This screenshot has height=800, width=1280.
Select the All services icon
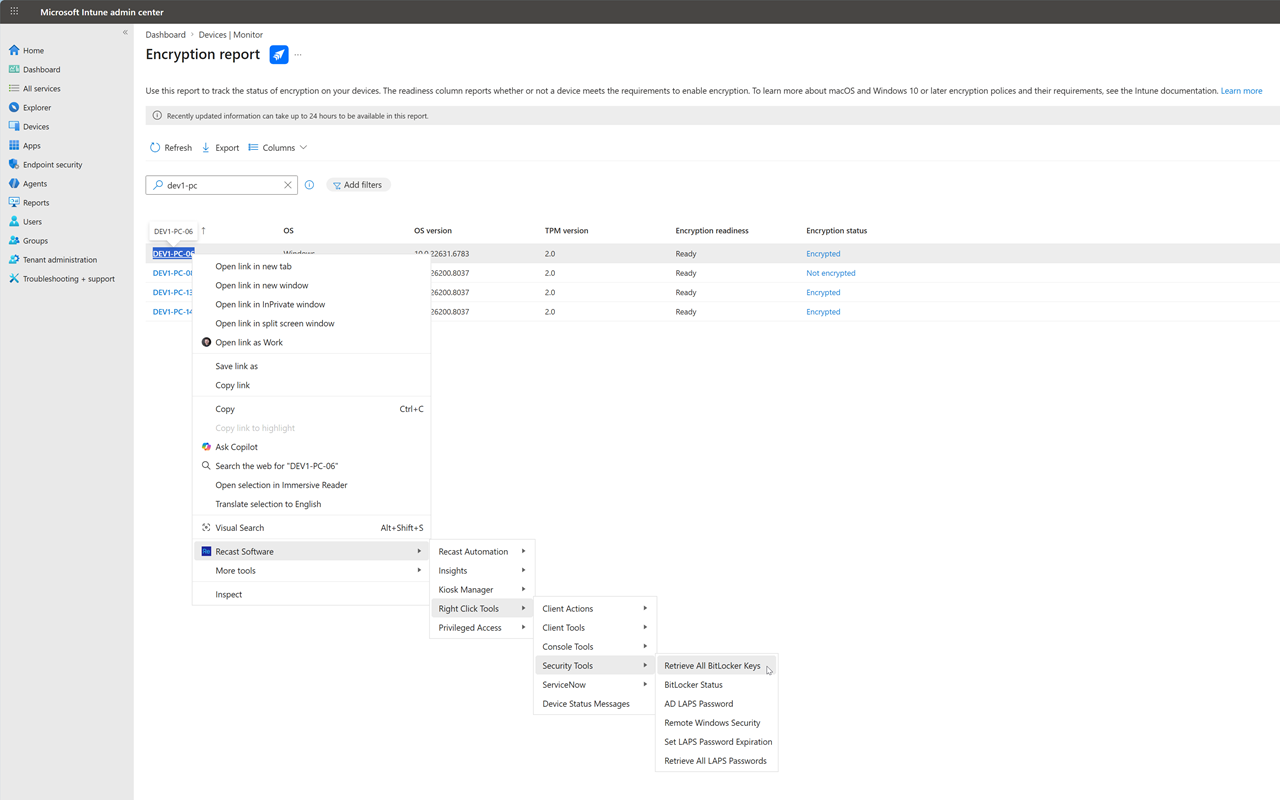pyautogui.click(x=14, y=88)
